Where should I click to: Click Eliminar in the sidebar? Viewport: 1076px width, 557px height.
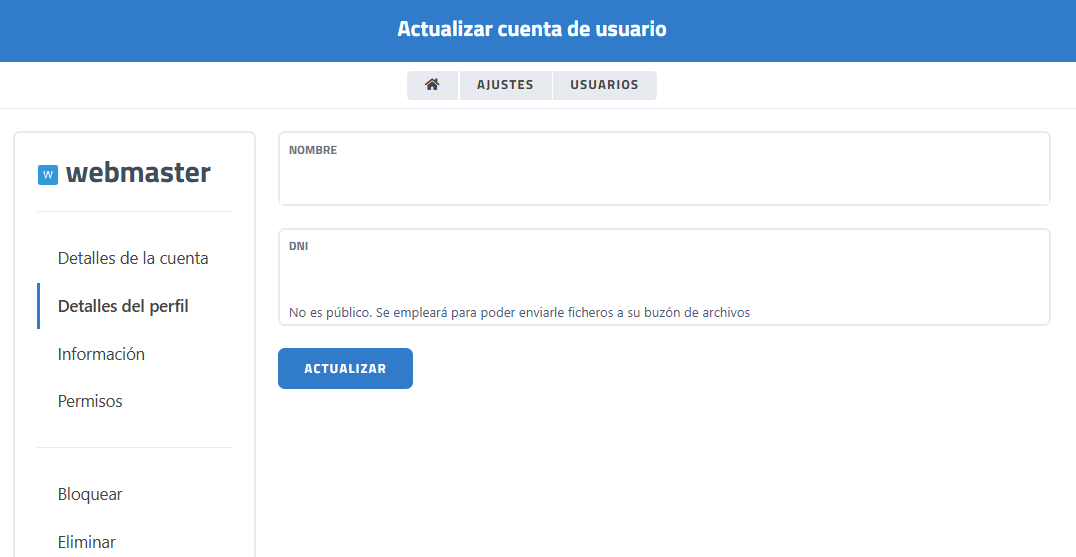click(x=87, y=542)
